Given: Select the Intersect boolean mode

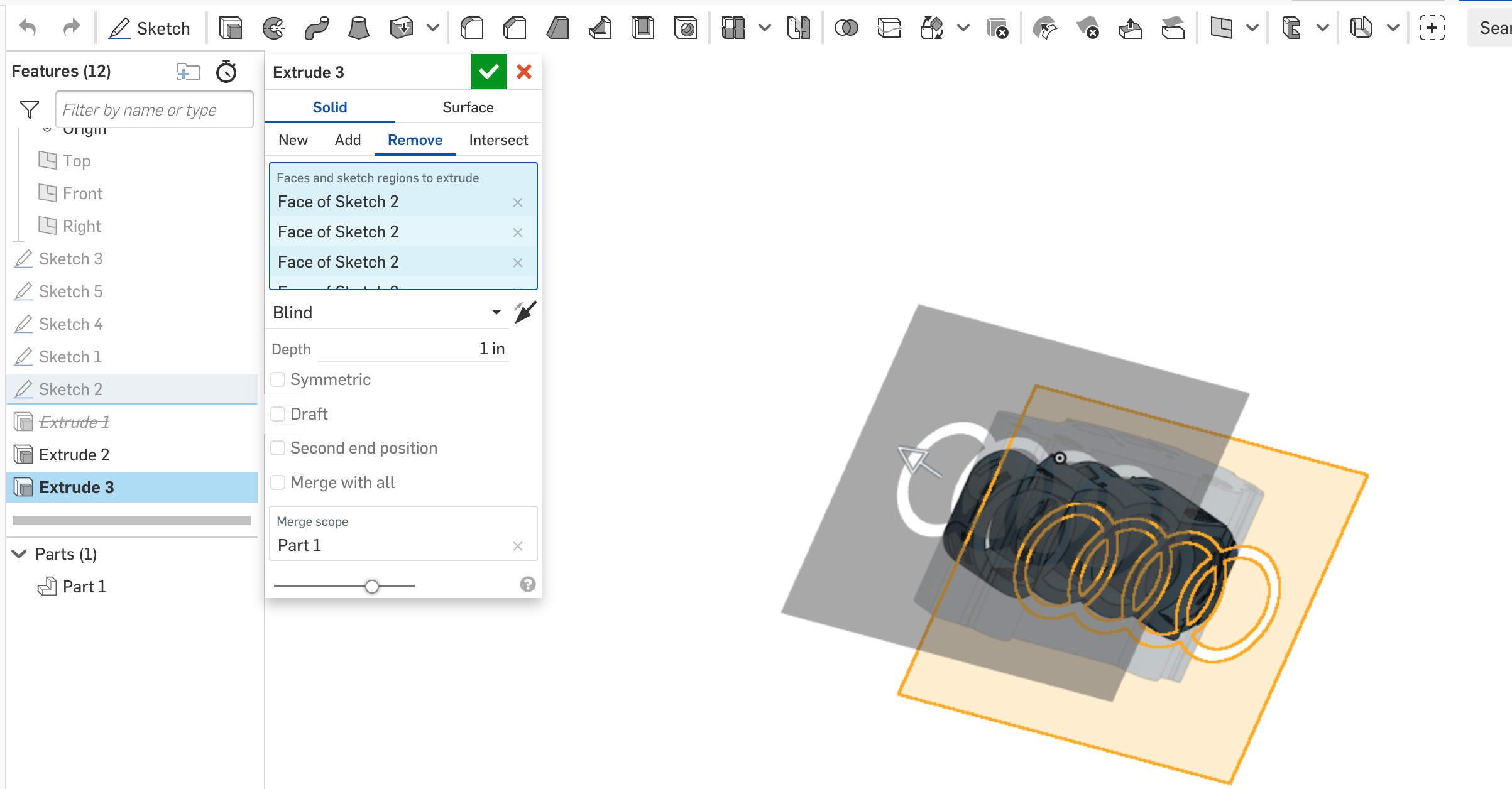Looking at the screenshot, I should pyautogui.click(x=498, y=139).
